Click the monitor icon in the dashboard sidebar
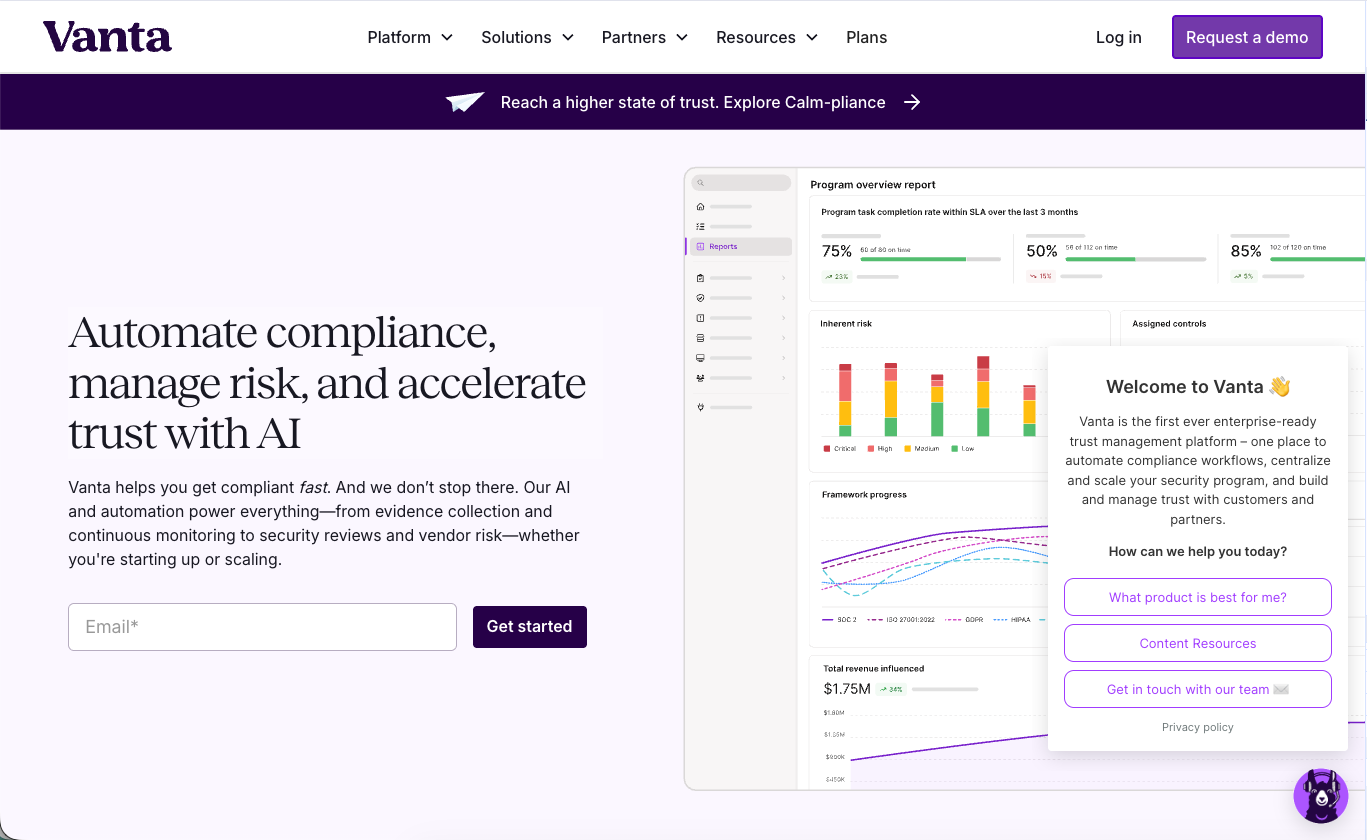Screen dimensions: 1367x840 pos(700,358)
